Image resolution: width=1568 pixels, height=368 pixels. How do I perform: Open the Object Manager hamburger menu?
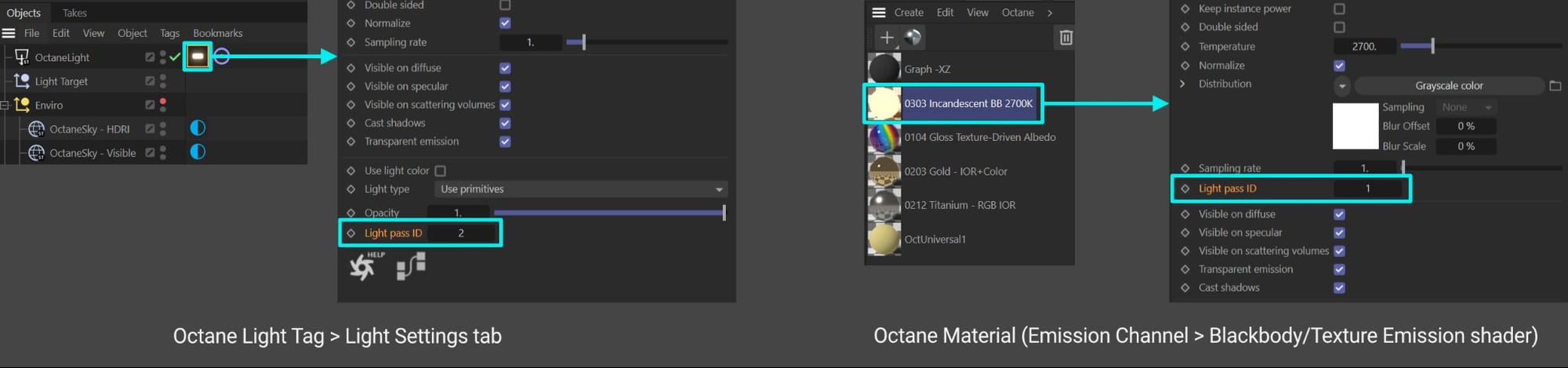coord(9,33)
